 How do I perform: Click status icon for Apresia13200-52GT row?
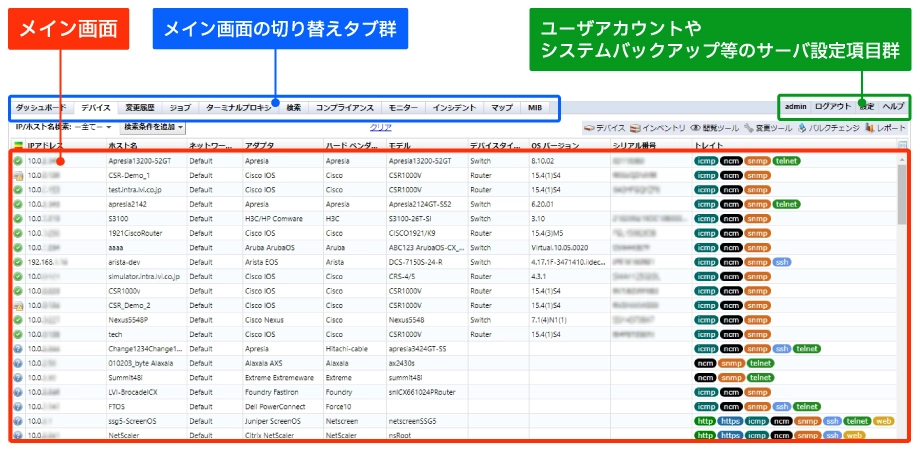coord(18,161)
